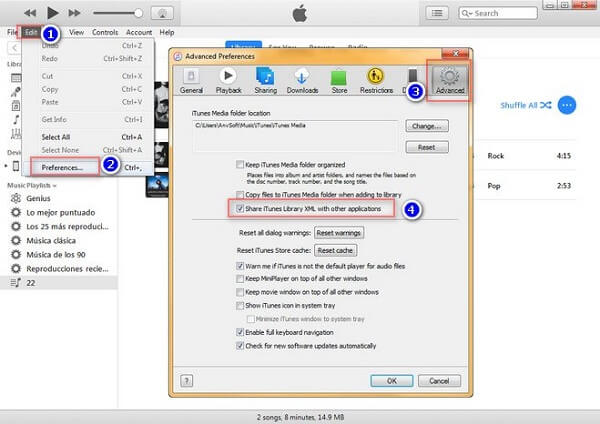Toggle Warn me if iTunes is not default player
This screenshot has height=424, width=600.
click(x=240, y=266)
